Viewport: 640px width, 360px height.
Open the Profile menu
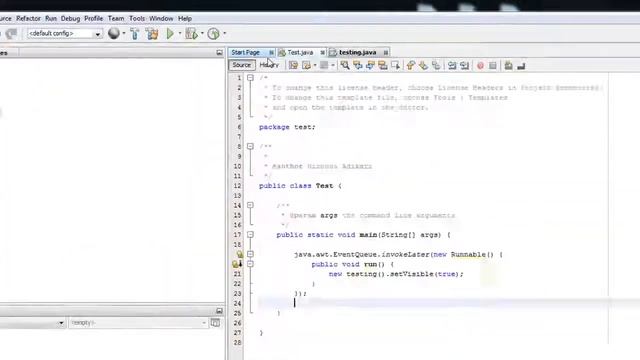pyautogui.click(x=93, y=18)
